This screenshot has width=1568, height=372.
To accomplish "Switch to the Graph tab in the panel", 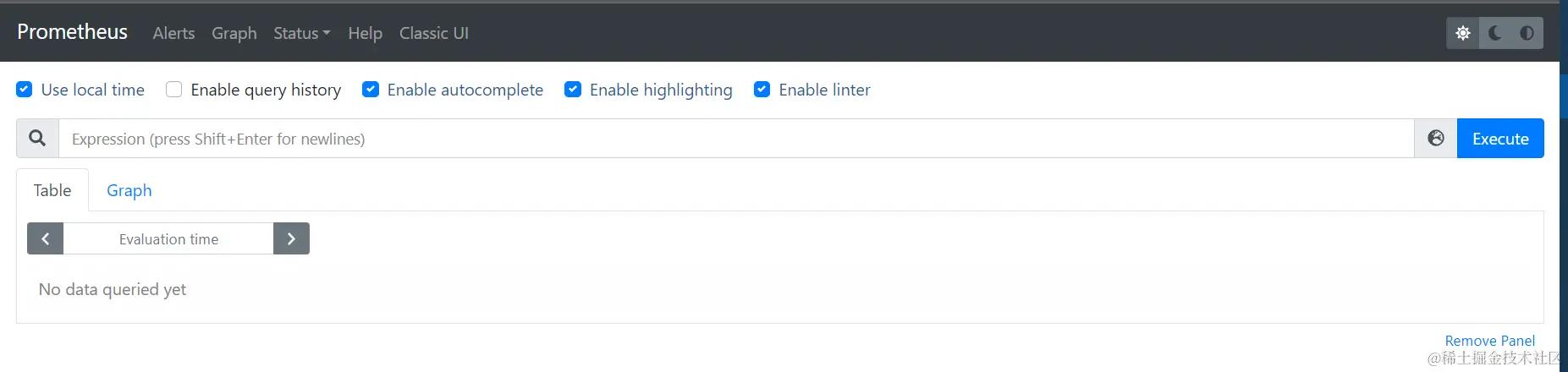I will 129,190.
